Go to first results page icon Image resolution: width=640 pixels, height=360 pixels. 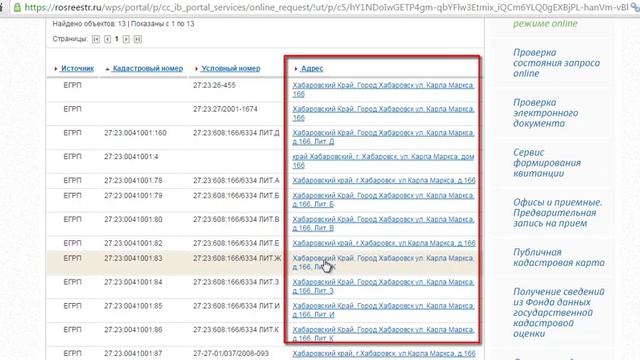[96, 39]
